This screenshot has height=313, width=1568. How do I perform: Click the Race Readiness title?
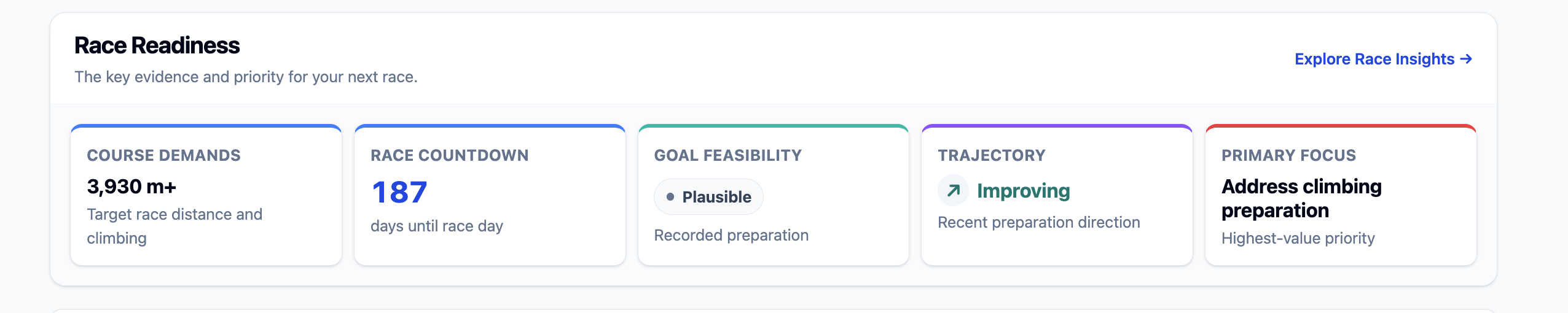coord(157,45)
